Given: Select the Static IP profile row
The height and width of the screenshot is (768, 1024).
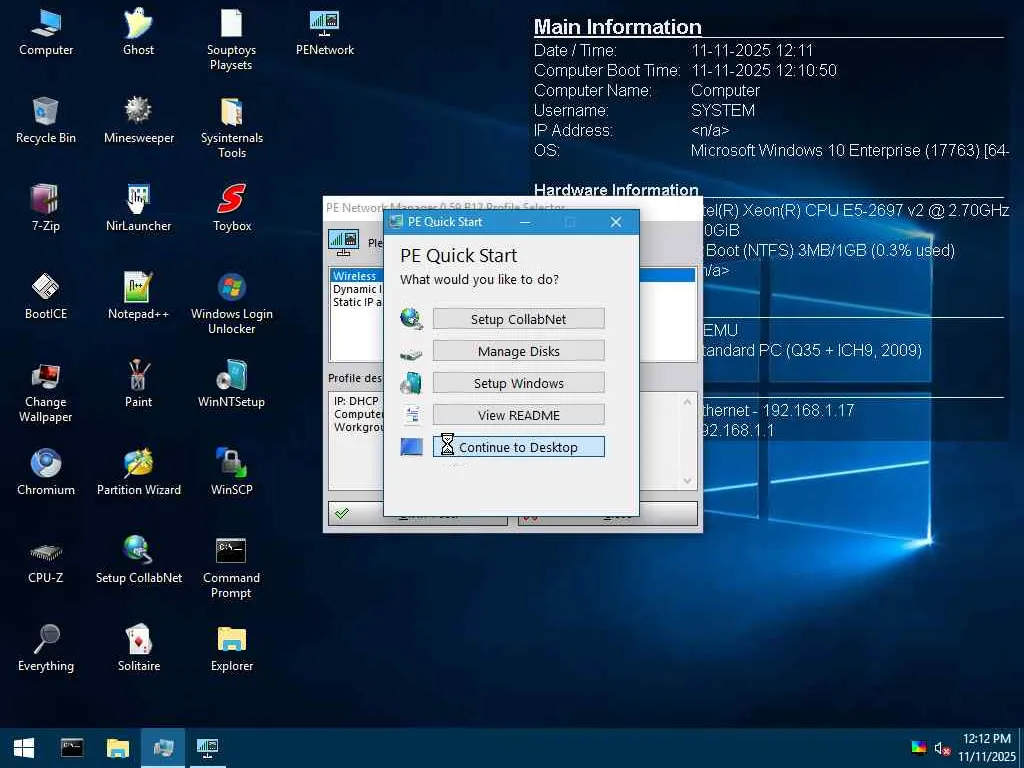Looking at the screenshot, I should point(357,302).
